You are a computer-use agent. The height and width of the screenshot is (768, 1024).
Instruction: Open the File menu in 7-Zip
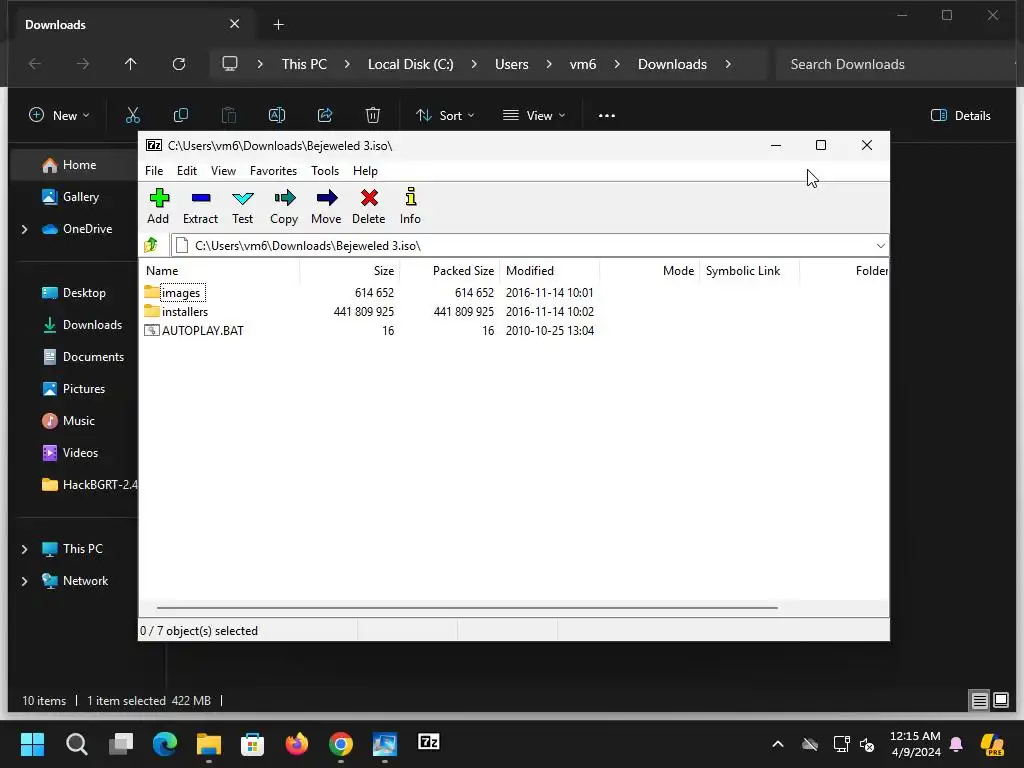pos(154,170)
